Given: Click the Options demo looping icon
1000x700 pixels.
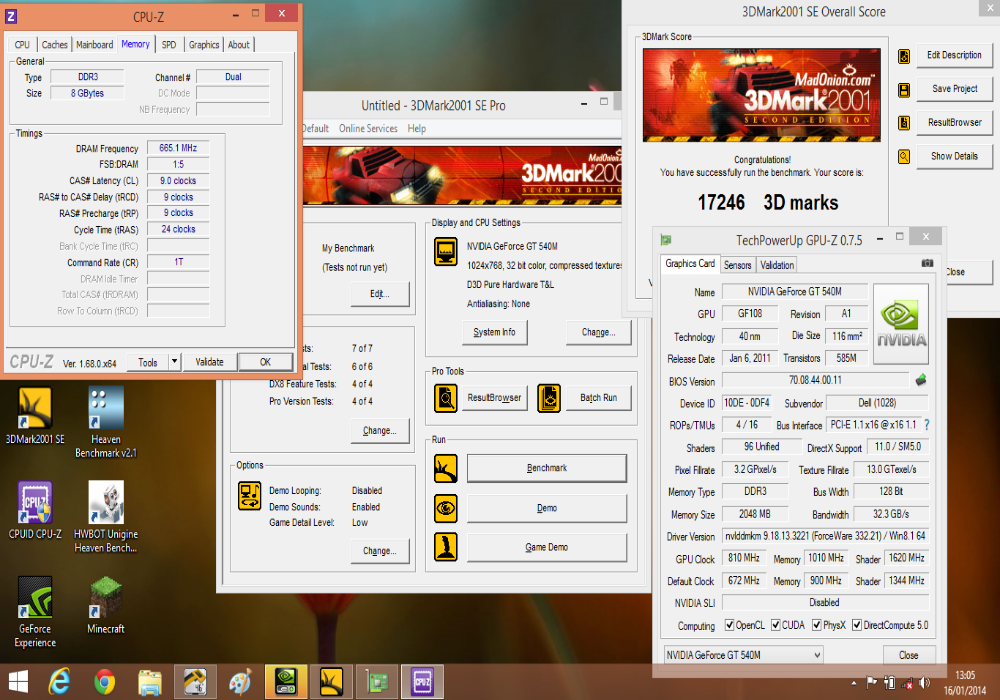Looking at the screenshot, I should click(249, 496).
